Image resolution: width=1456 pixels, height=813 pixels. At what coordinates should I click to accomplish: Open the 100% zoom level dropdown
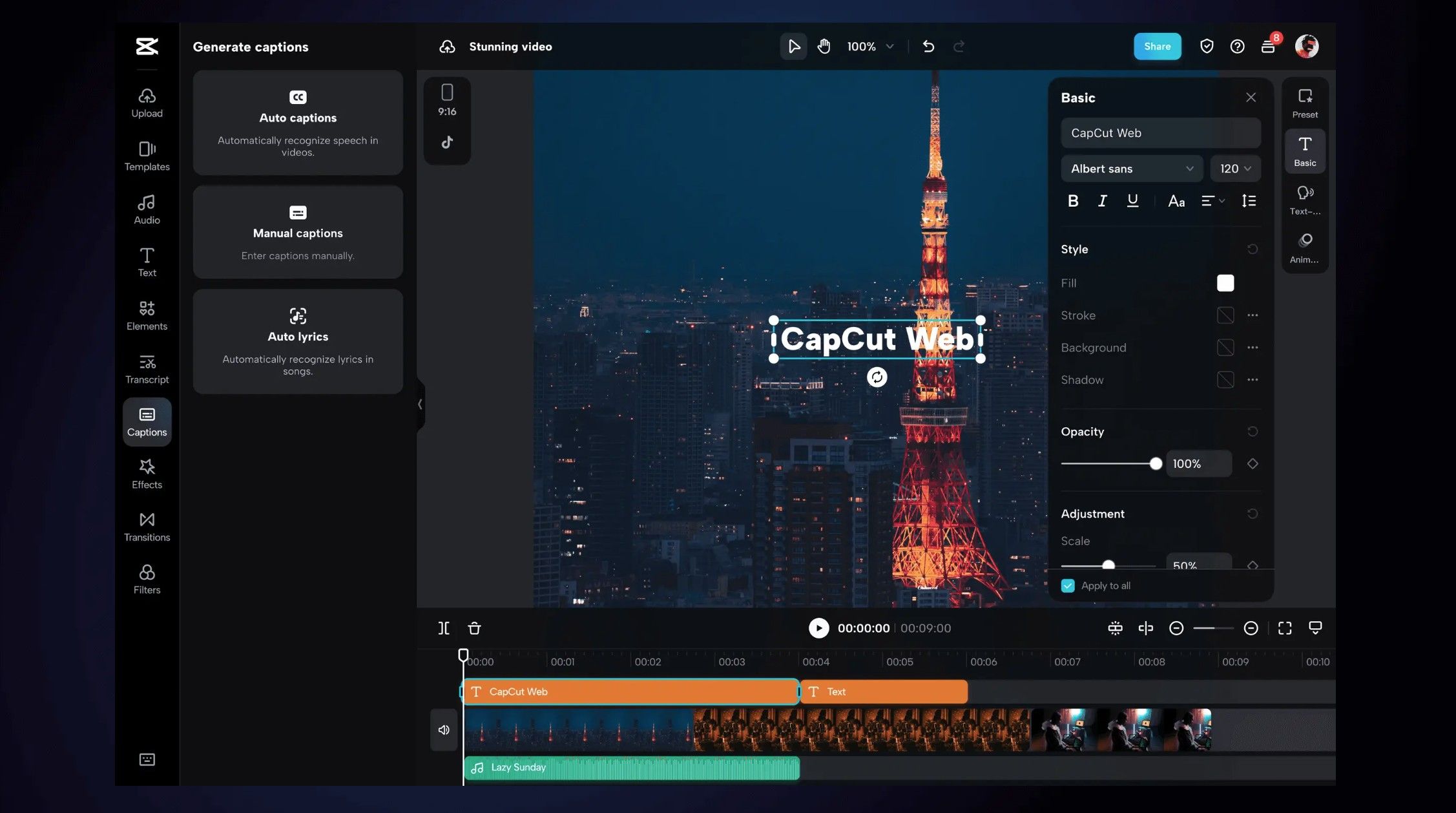pyautogui.click(x=870, y=47)
